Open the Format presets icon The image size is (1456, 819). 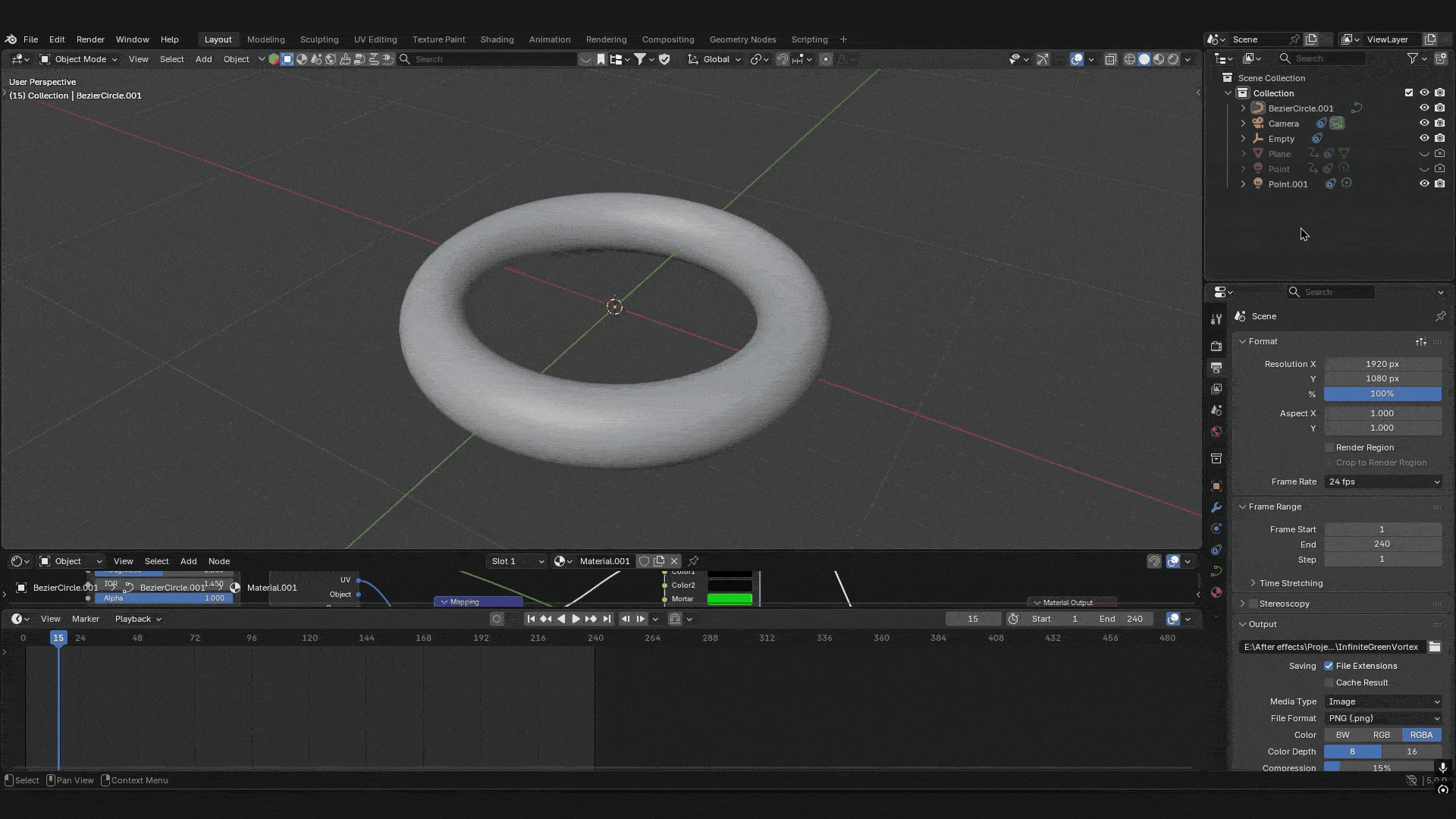[x=1421, y=342]
